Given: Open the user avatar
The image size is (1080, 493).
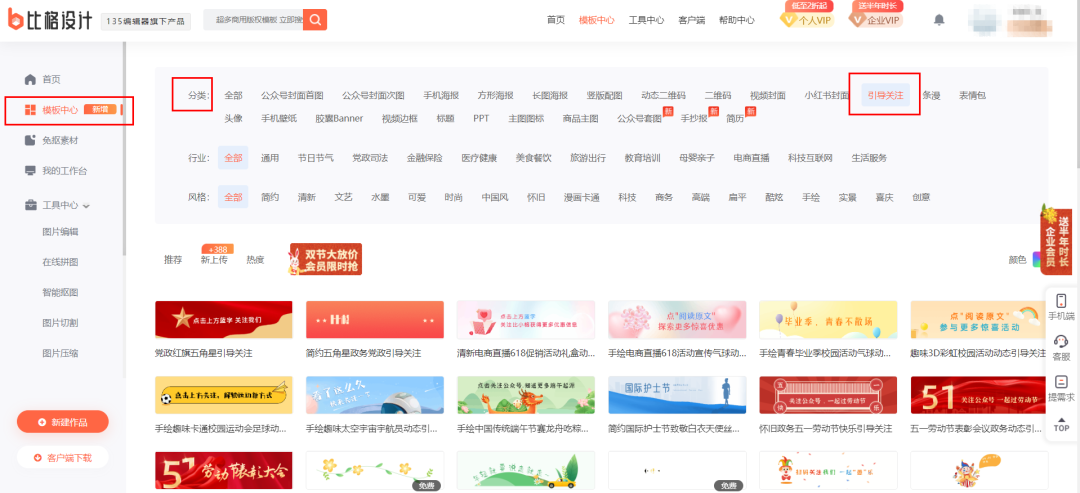Looking at the screenshot, I should tap(984, 21).
